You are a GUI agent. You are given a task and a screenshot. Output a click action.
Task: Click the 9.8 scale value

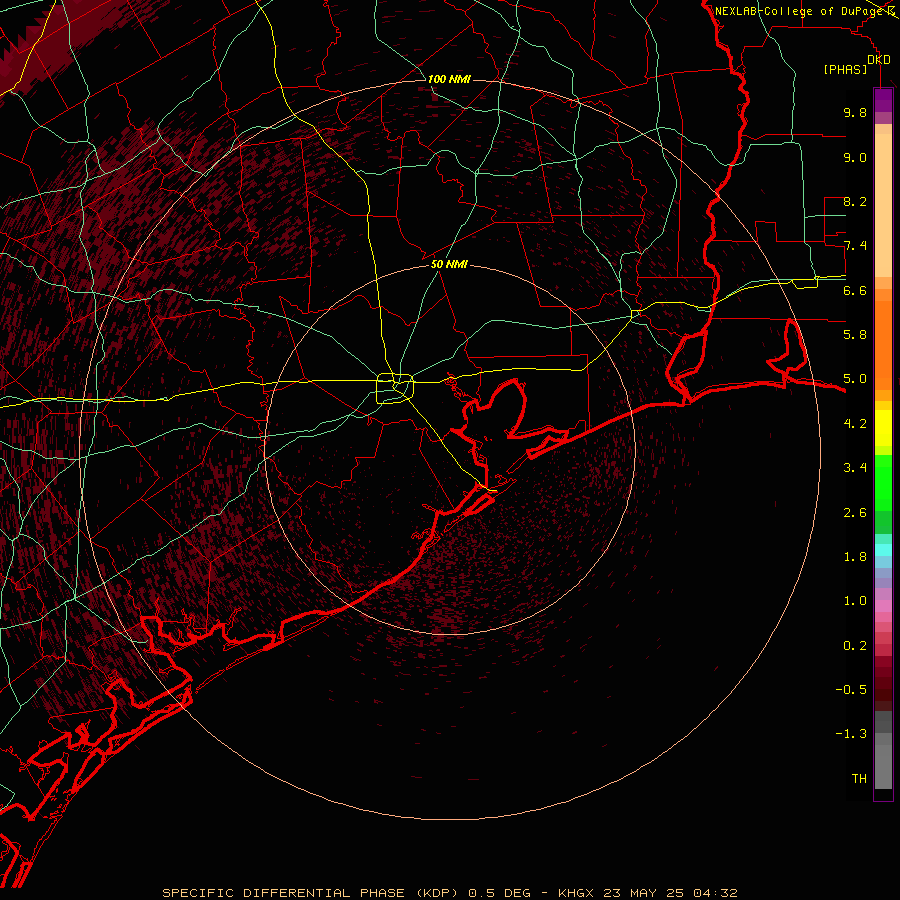[x=855, y=112]
